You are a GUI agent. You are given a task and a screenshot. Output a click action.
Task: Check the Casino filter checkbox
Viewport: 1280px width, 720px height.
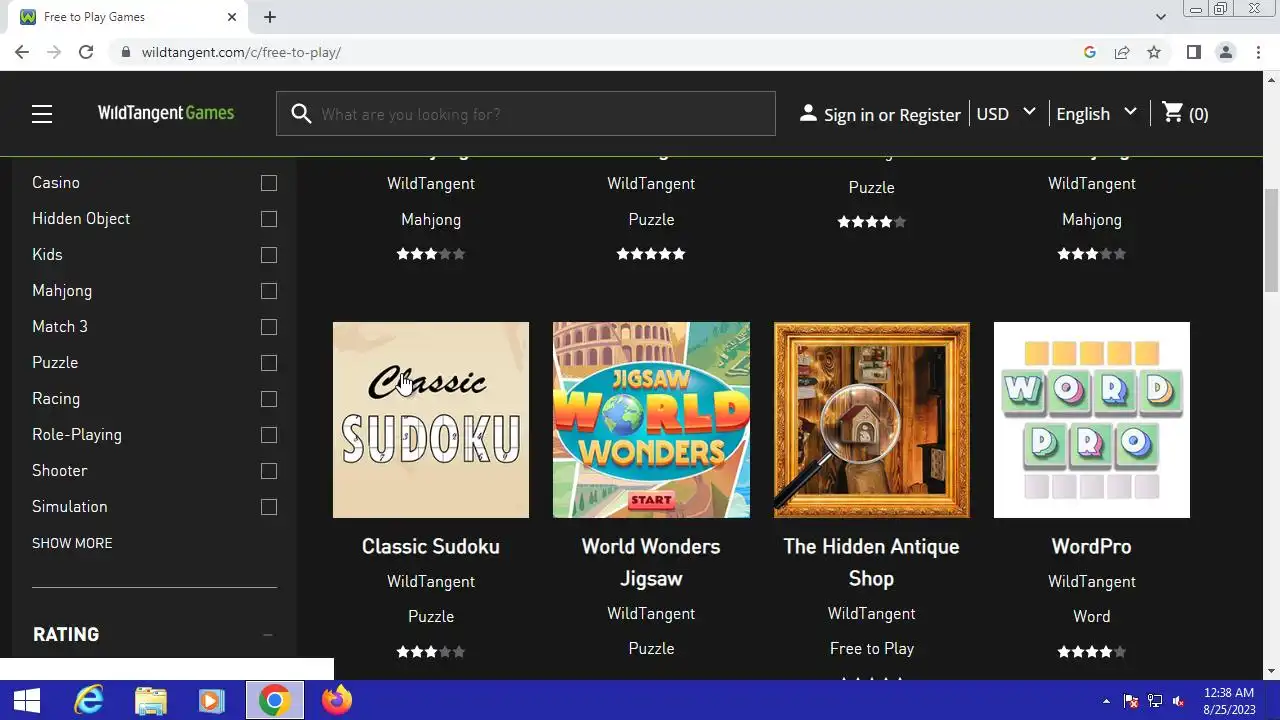269,183
